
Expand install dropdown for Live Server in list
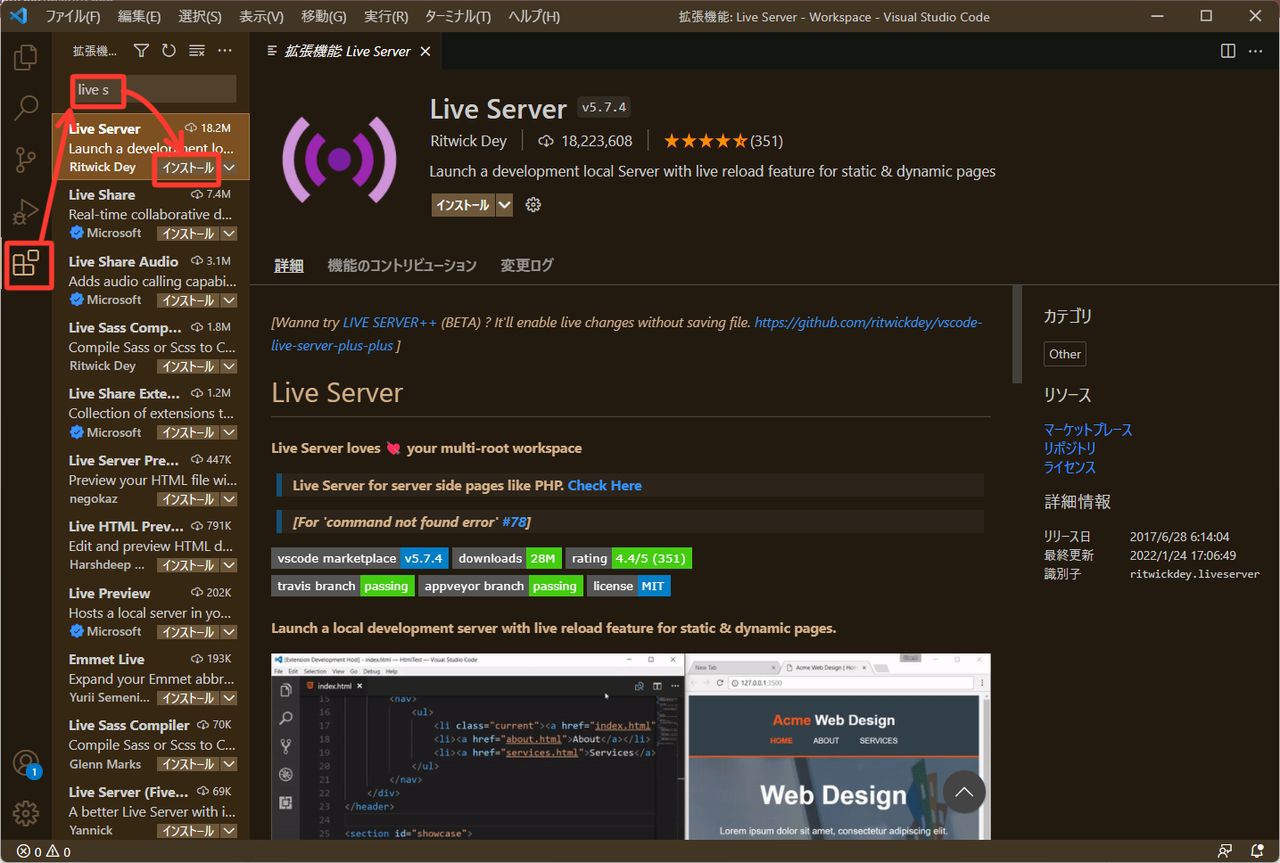point(230,168)
